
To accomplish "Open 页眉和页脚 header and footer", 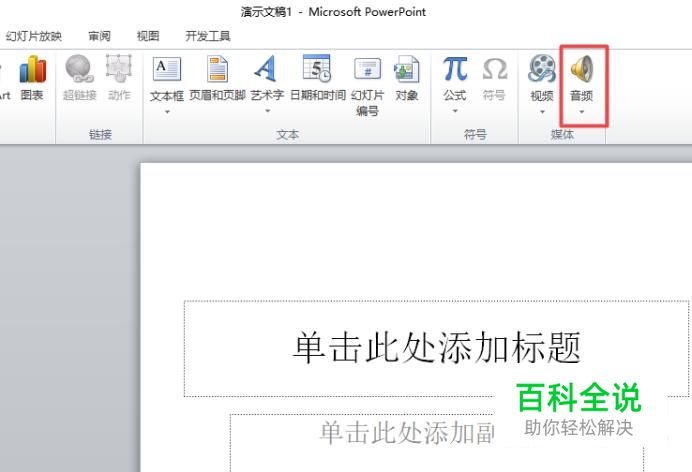I will (217, 69).
